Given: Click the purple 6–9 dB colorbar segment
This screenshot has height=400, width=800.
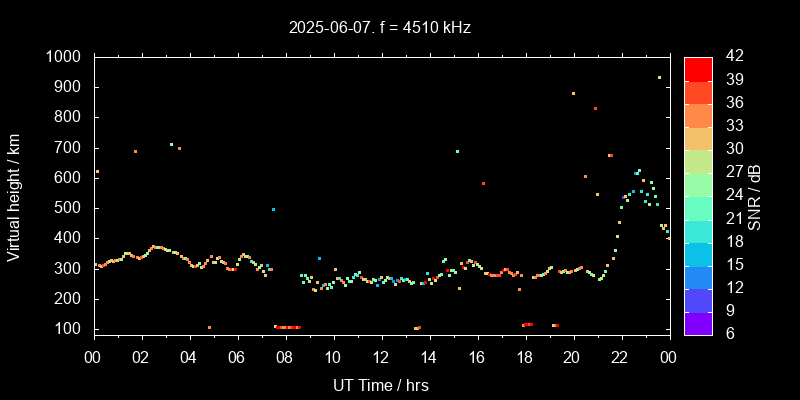Looking at the screenshot, I should 698,322.
